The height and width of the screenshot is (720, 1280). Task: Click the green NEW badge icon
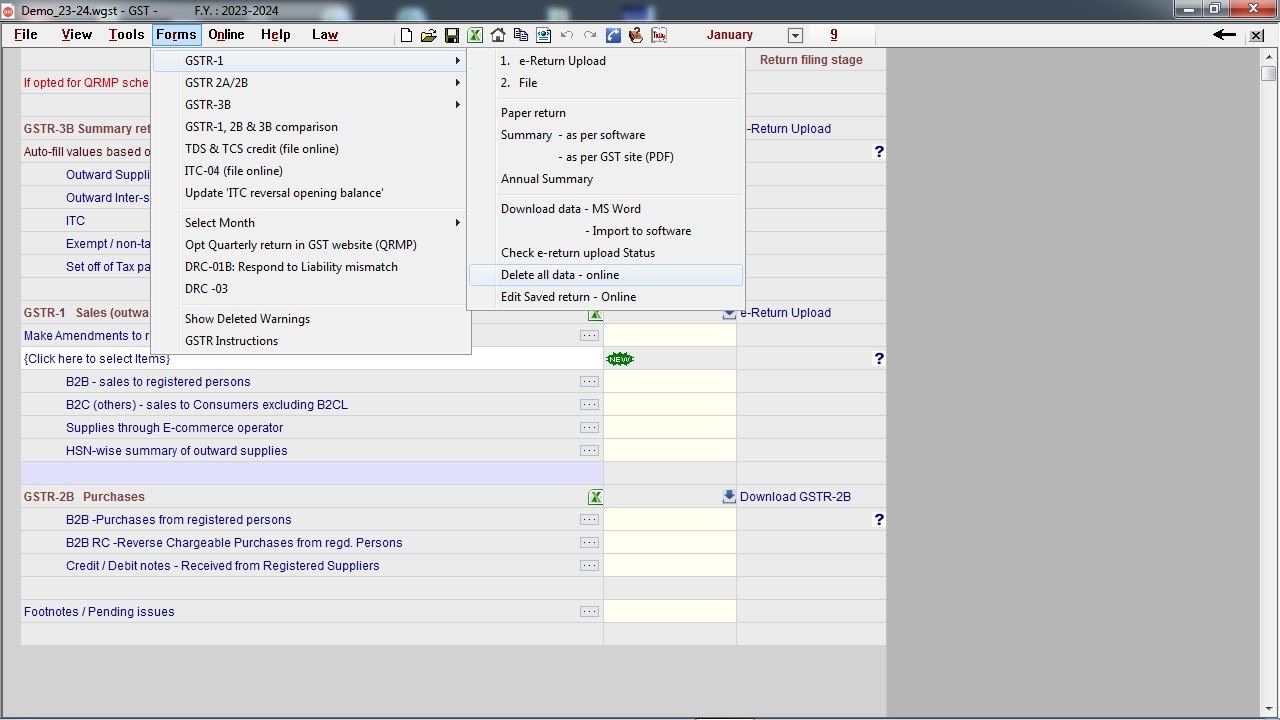click(620, 359)
